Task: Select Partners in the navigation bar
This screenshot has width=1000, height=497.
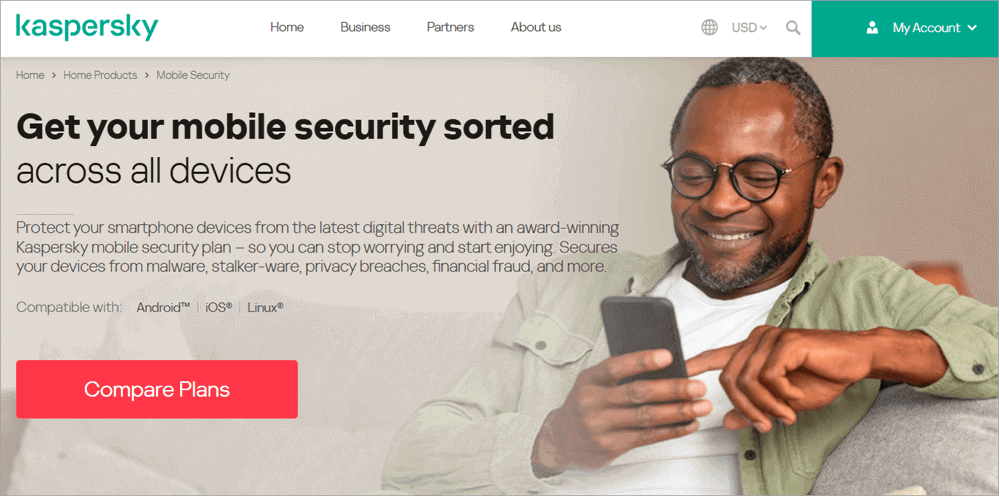Action: pyautogui.click(x=450, y=27)
